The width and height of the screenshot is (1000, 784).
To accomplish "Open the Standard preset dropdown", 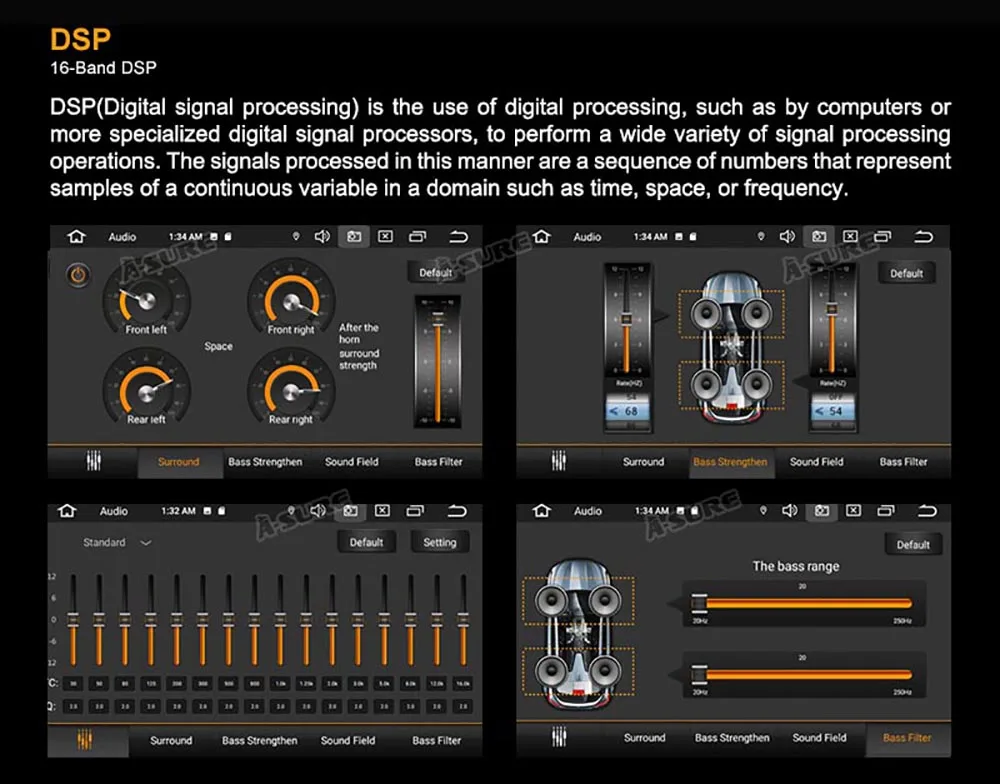I will pos(117,542).
